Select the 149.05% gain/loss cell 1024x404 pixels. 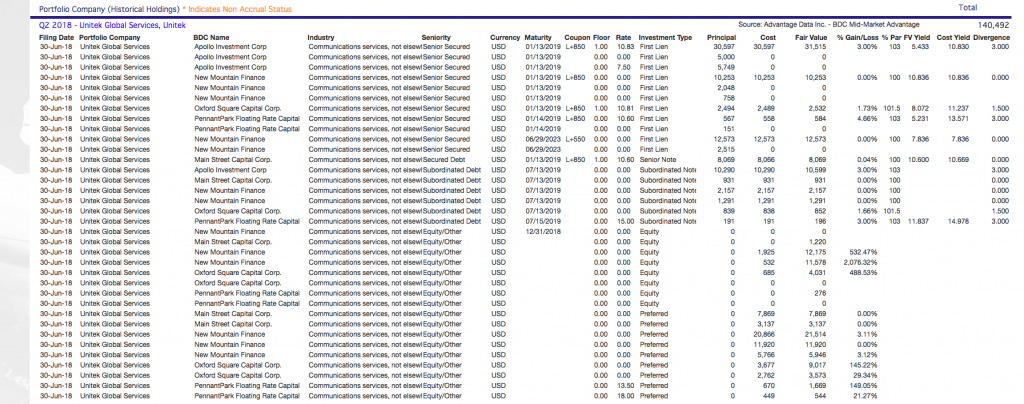862,385
